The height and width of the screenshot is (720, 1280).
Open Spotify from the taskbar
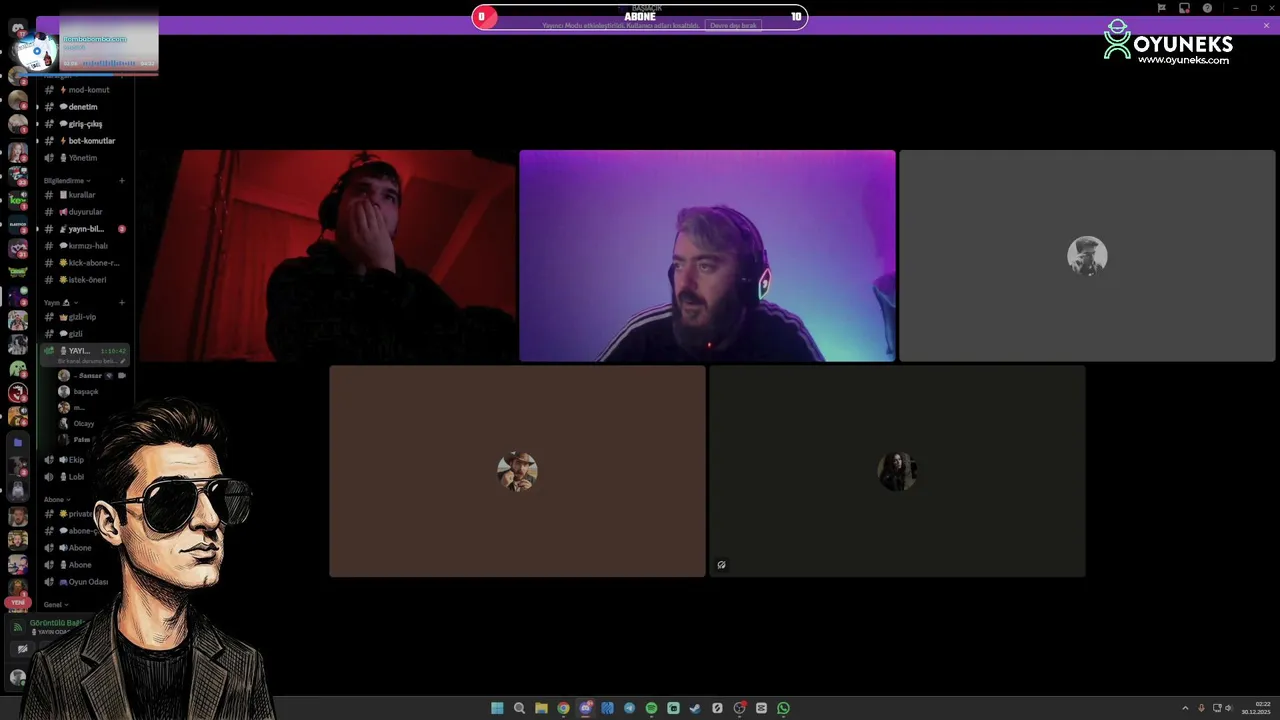pos(651,708)
